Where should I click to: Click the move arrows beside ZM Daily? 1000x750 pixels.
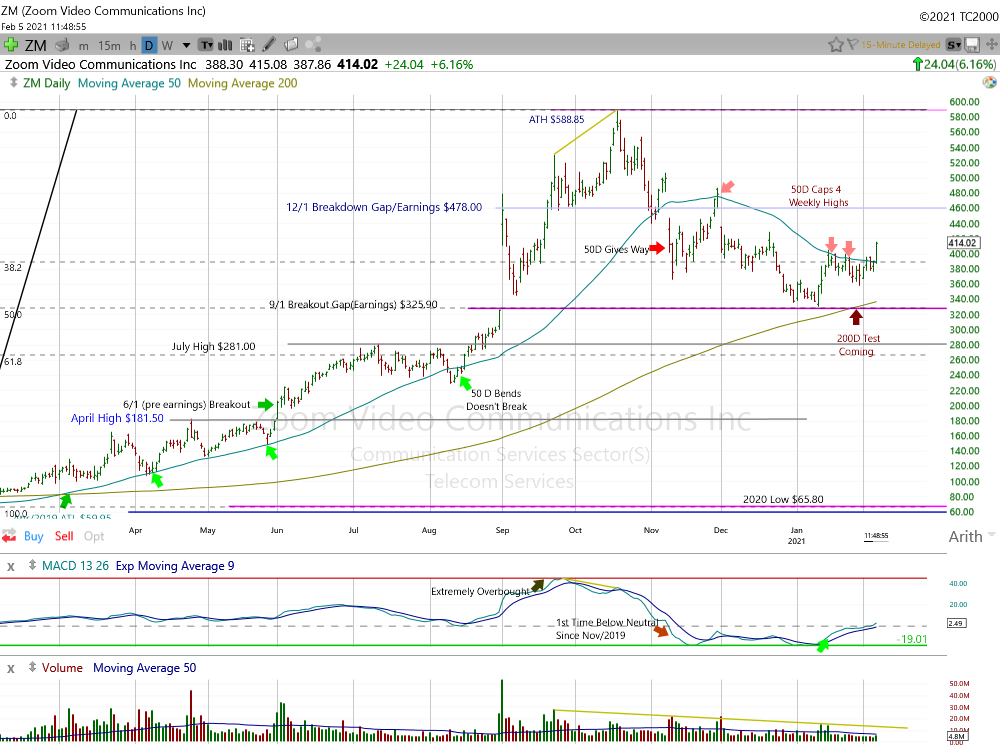[13, 83]
